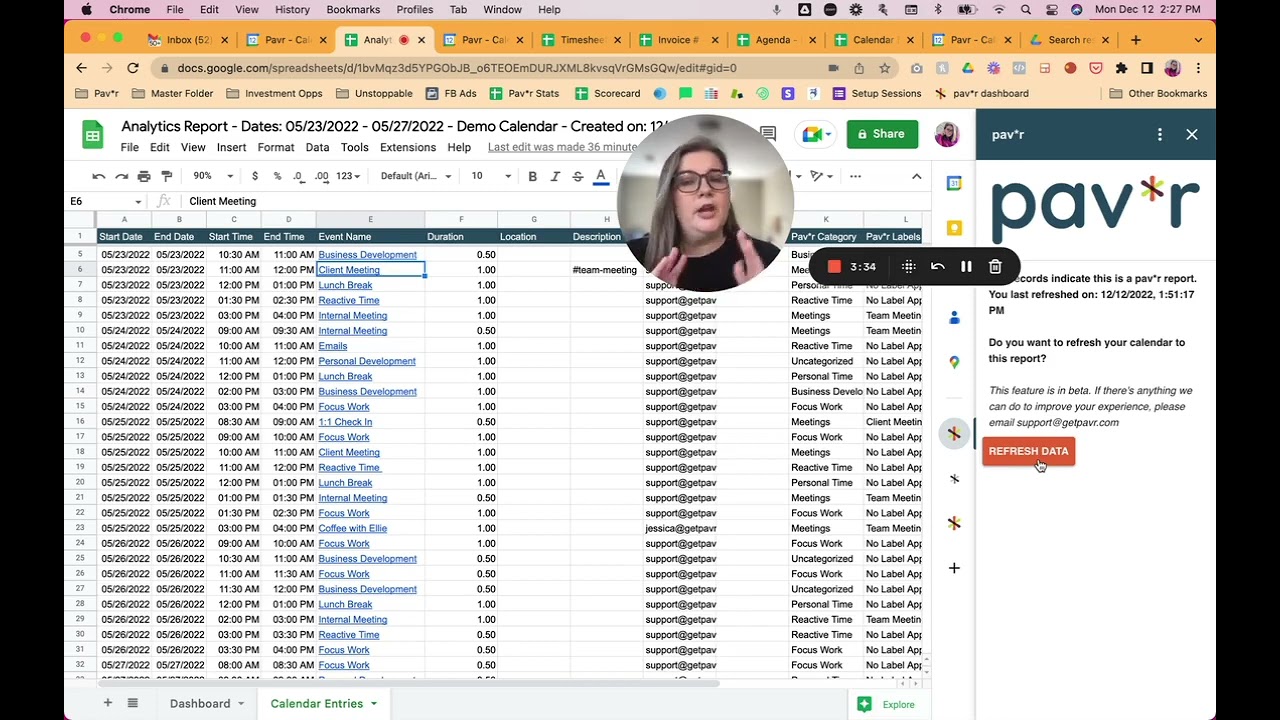Open the 123 number format dropdown
Screen dimensions: 1280x720
click(348, 176)
